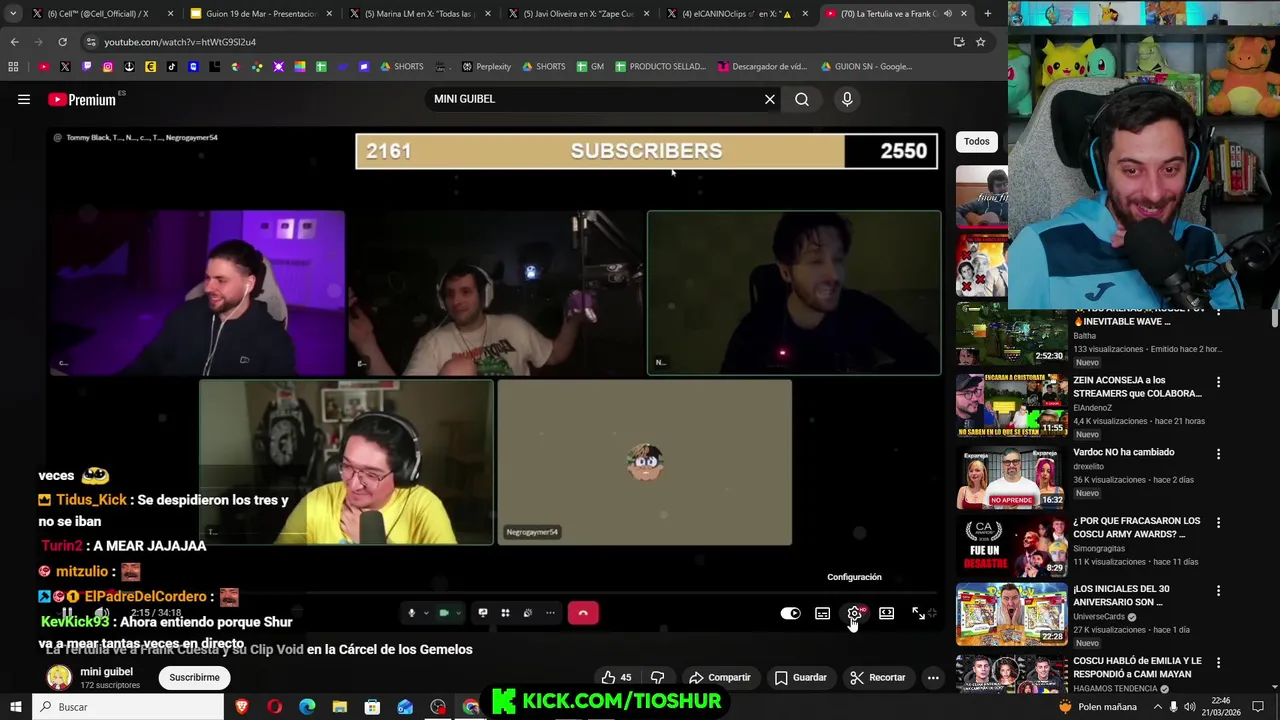Viewport: 1280px width, 720px height.
Task: Toggle subtitles in the video player
Action: click(822, 613)
